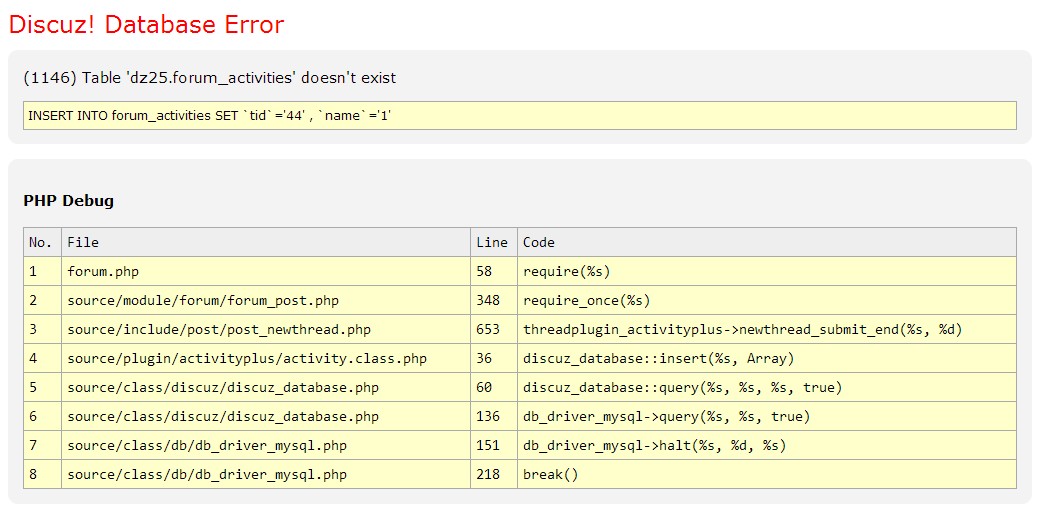The height and width of the screenshot is (513, 1049).
Task: Click line number 653 cell
Action: (x=488, y=329)
